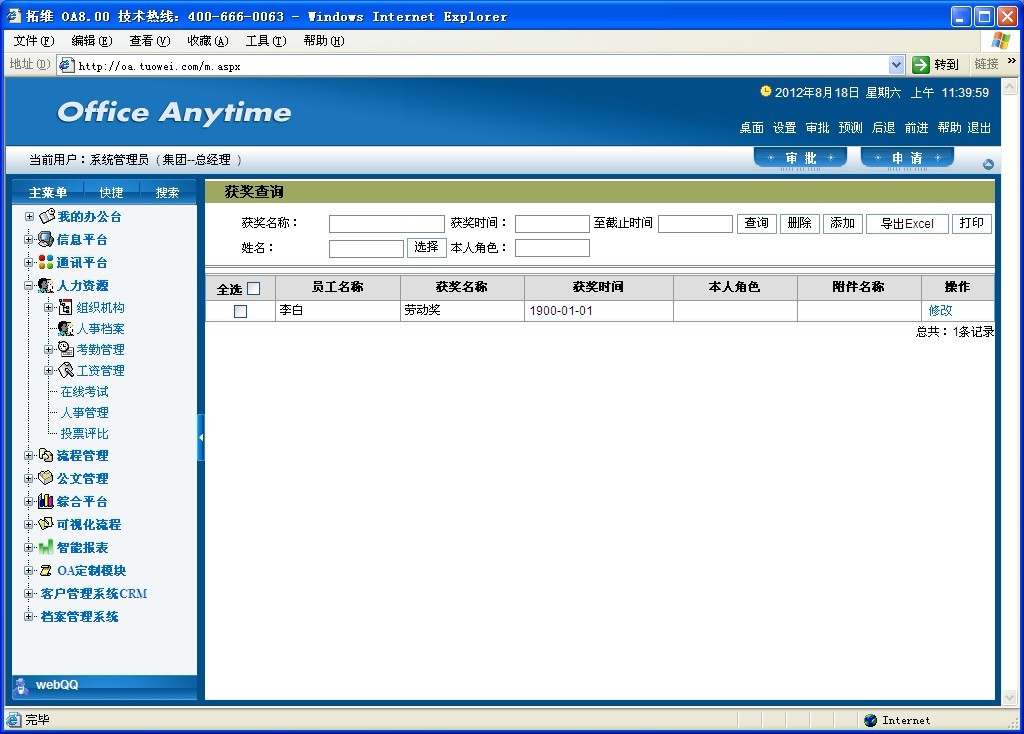
Task: Click the 通讯平台 colored icon
Action: click(x=46, y=262)
